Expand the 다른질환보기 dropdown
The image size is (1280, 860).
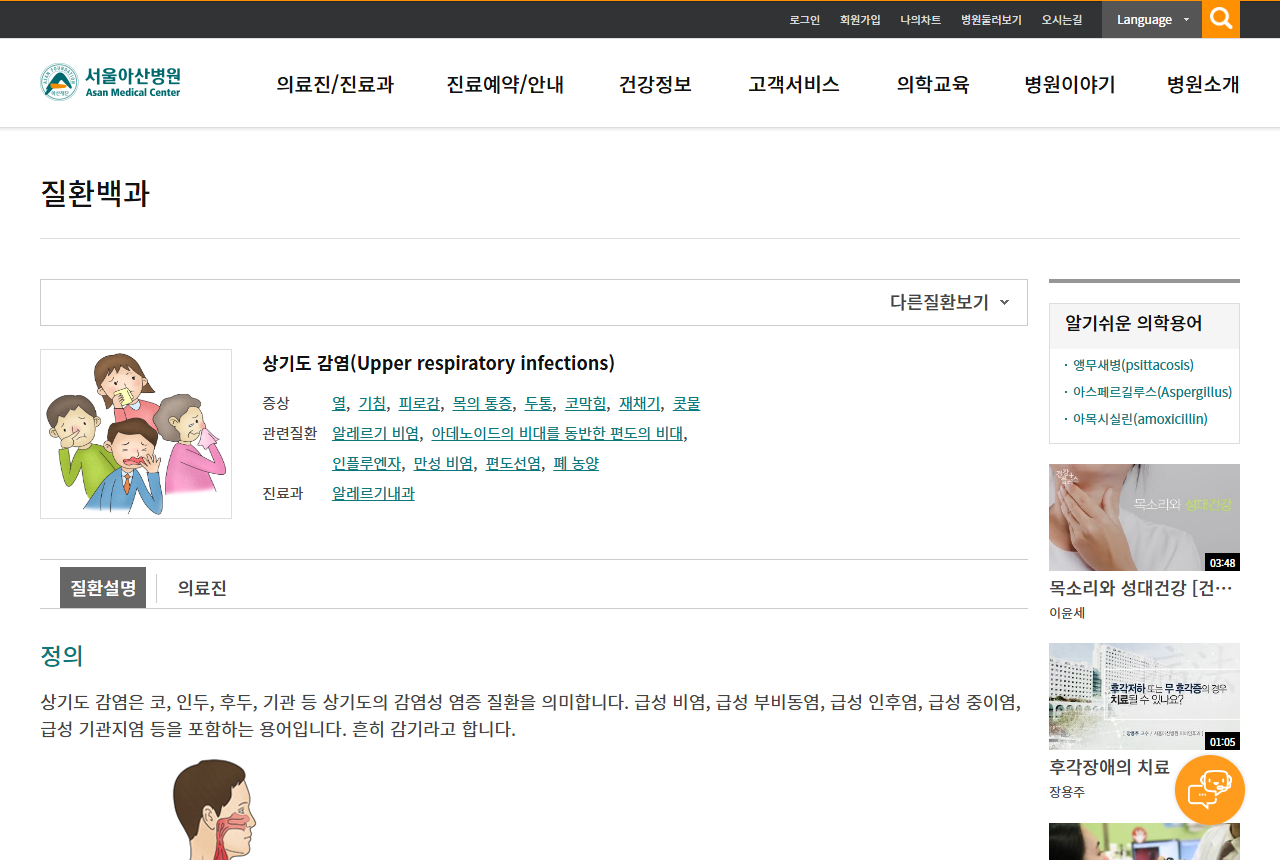(x=950, y=302)
